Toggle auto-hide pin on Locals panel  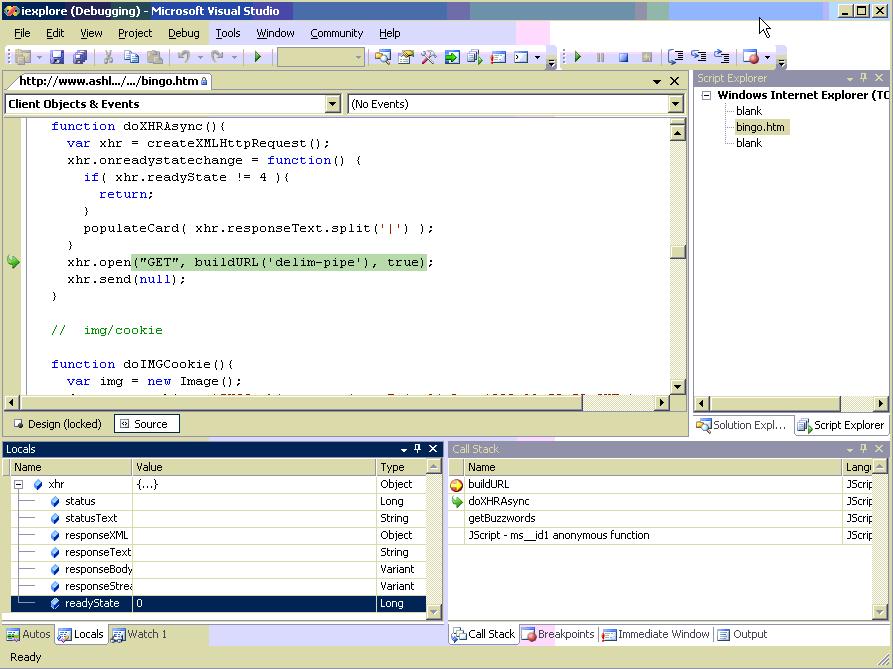[x=417, y=449]
